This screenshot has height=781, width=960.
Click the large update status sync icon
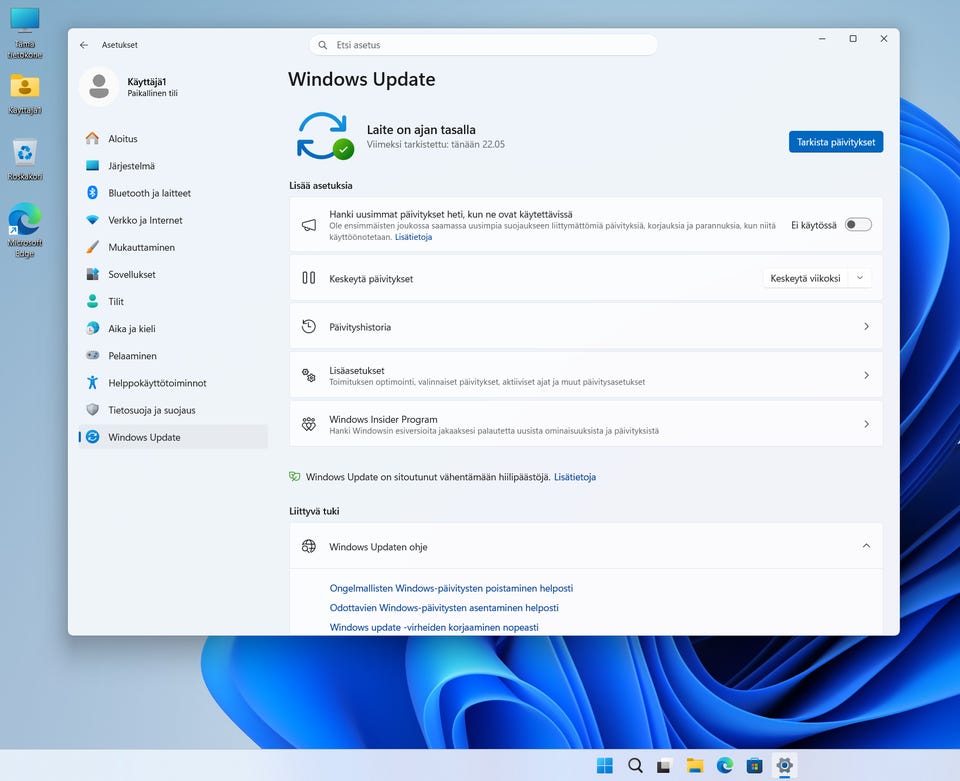click(324, 136)
